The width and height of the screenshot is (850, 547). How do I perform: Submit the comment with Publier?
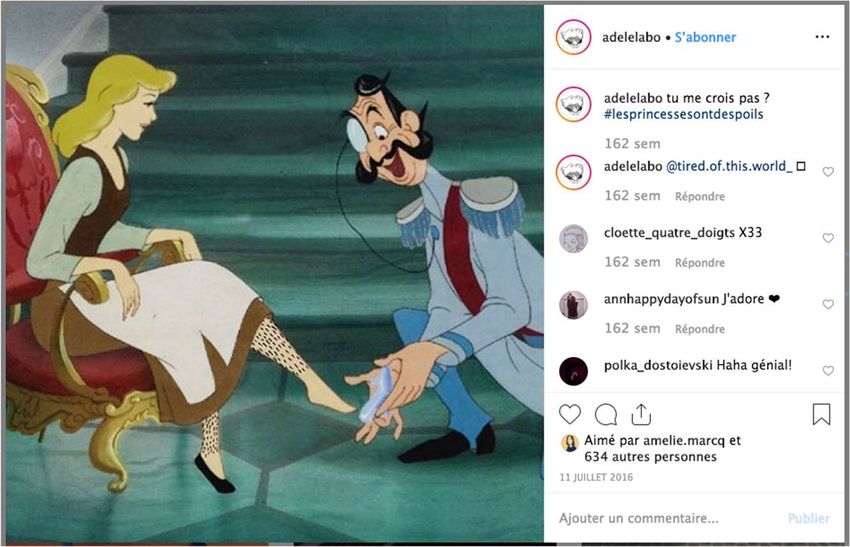point(809,518)
